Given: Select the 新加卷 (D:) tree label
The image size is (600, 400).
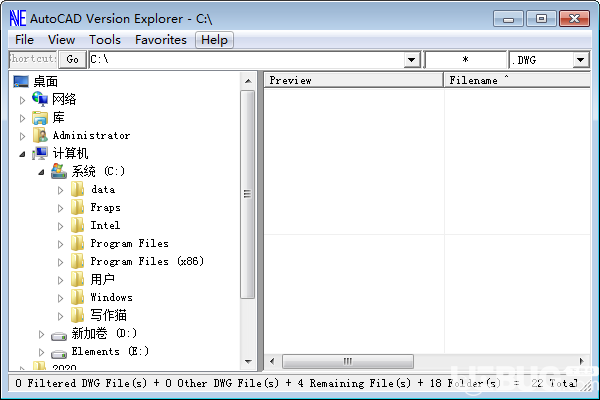Looking at the screenshot, I should tap(104, 333).
